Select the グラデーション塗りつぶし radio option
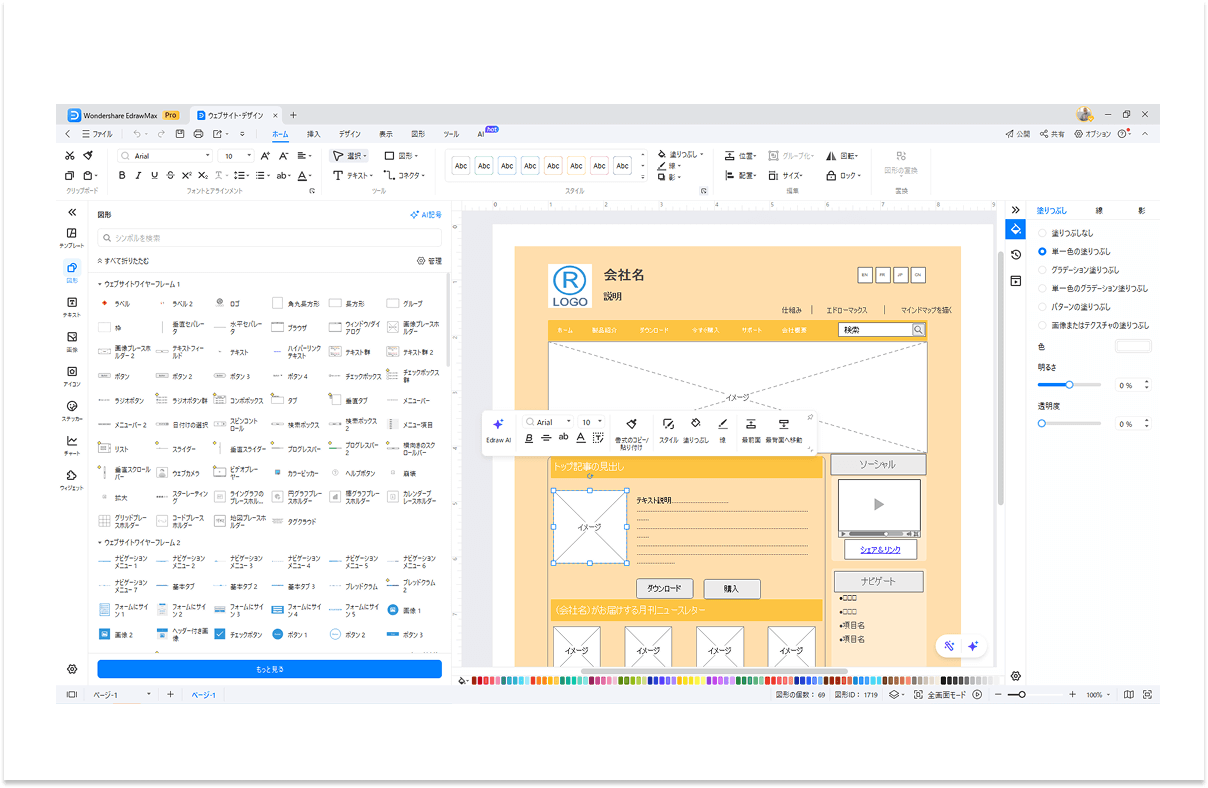Image resolution: width=1208 pixels, height=788 pixels. 1042,270
